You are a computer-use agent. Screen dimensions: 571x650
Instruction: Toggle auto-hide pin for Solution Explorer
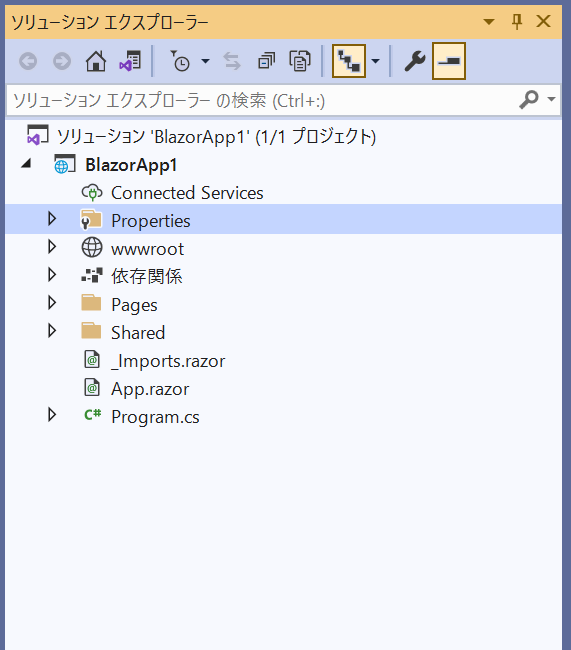517,22
